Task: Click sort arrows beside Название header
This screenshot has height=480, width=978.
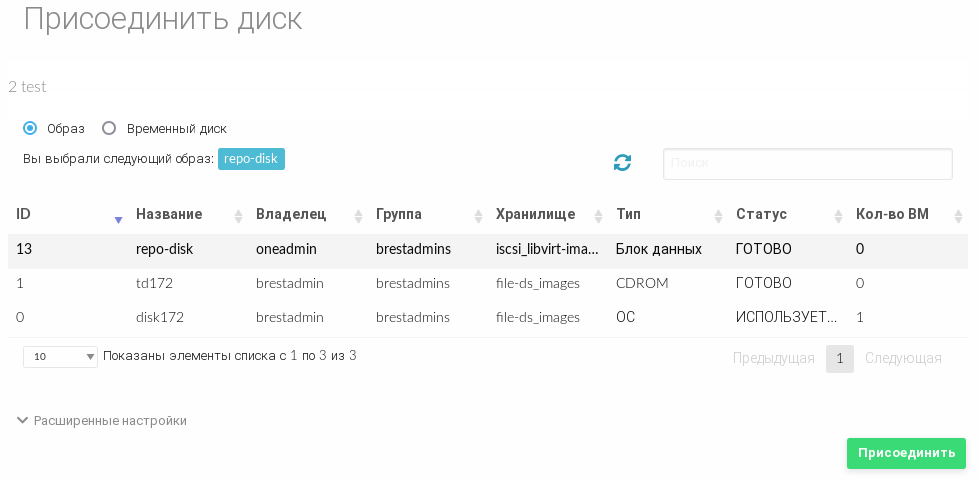Action: click(x=238, y=216)
